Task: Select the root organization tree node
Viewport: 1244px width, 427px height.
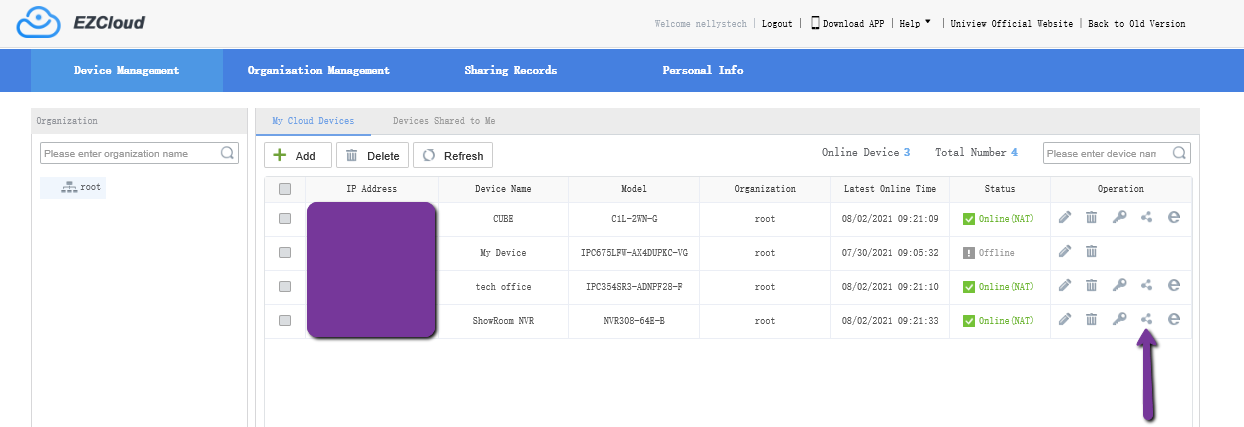Action: pos(82,187)
